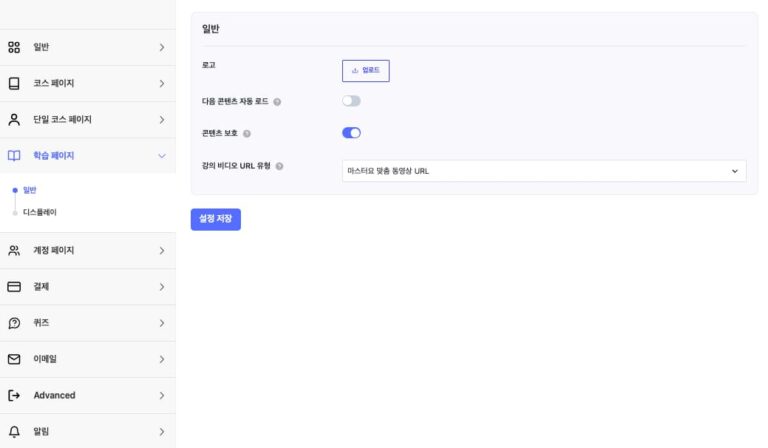This screenshot has height=448, width=768.
Task: Click the 일반 grid icon in sidebar
Action: (14, 47)
